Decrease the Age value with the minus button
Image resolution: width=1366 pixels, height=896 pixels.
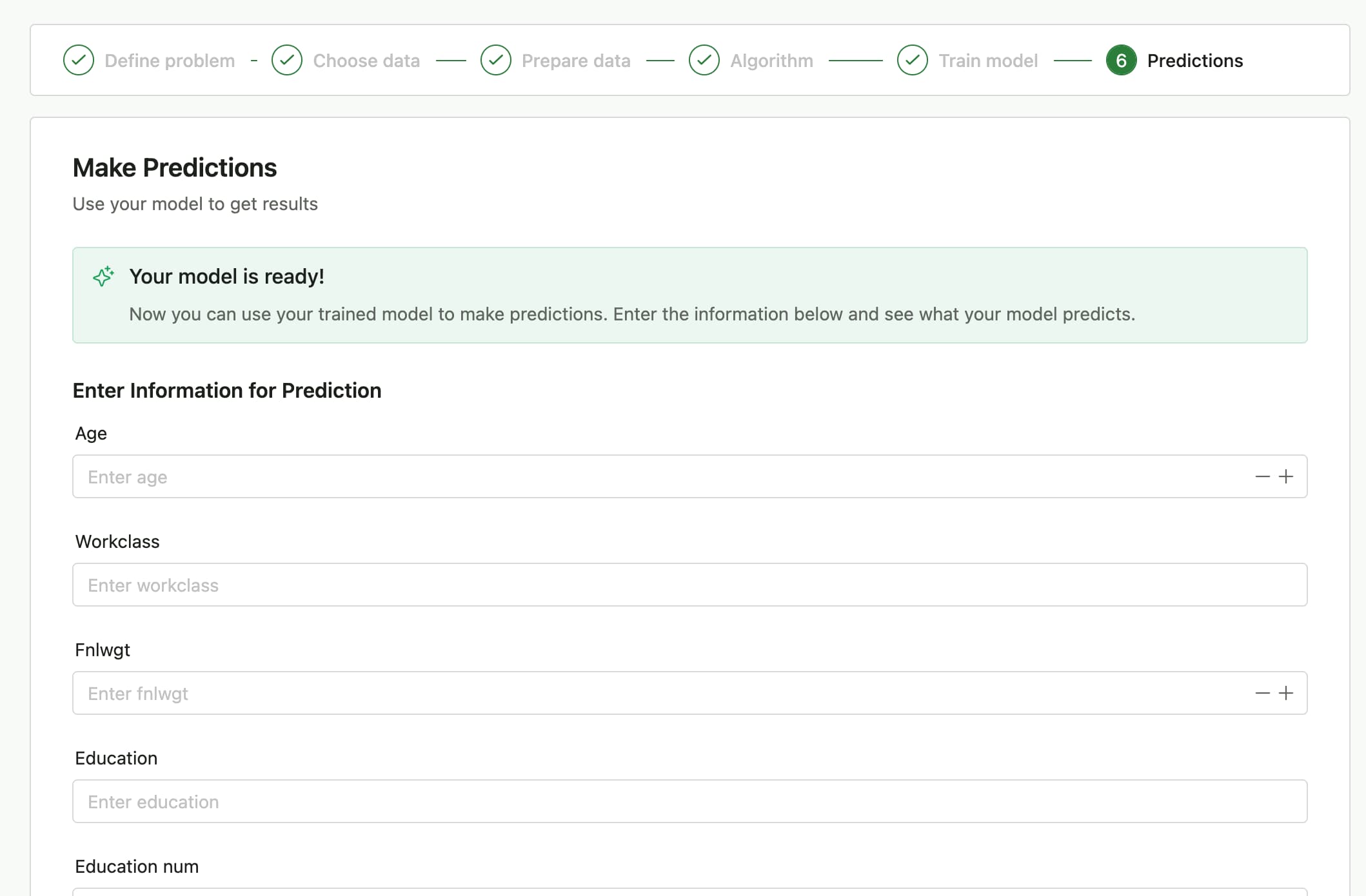coord(1262,477)
